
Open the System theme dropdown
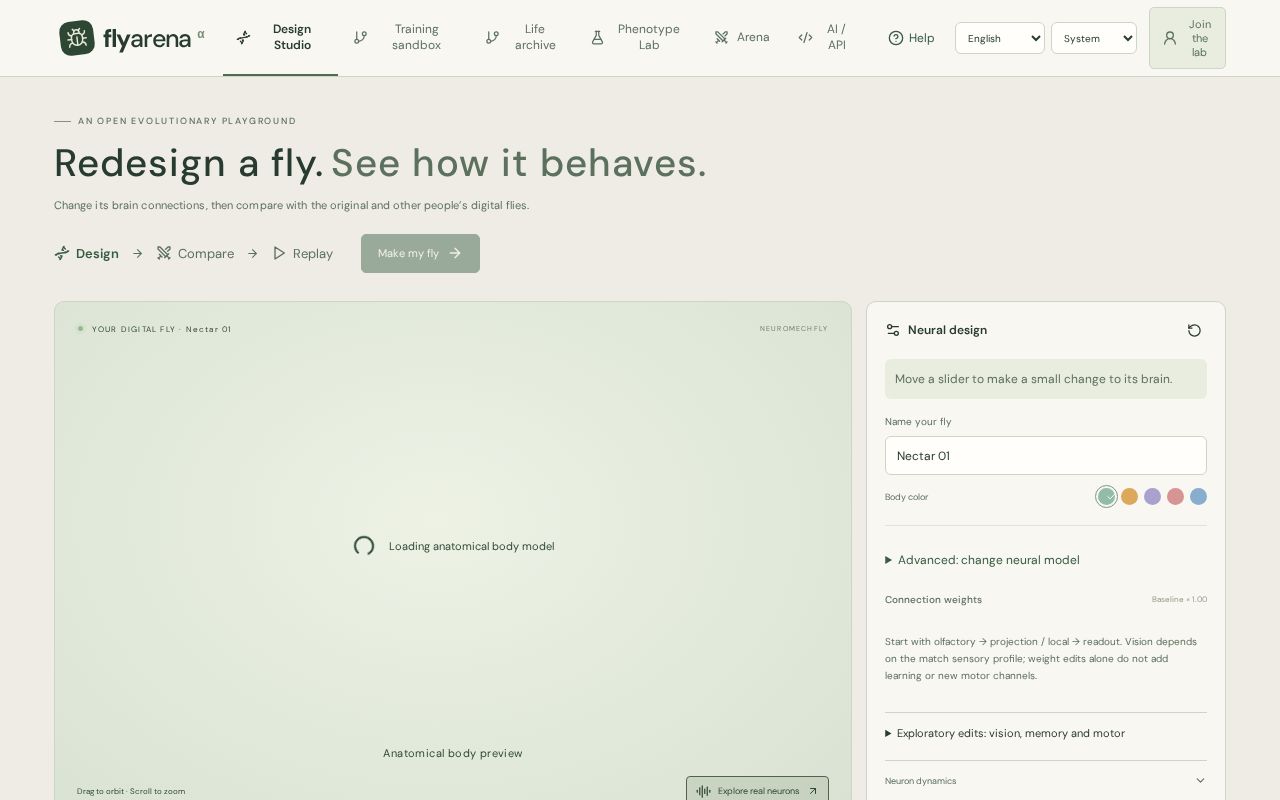1094,38
